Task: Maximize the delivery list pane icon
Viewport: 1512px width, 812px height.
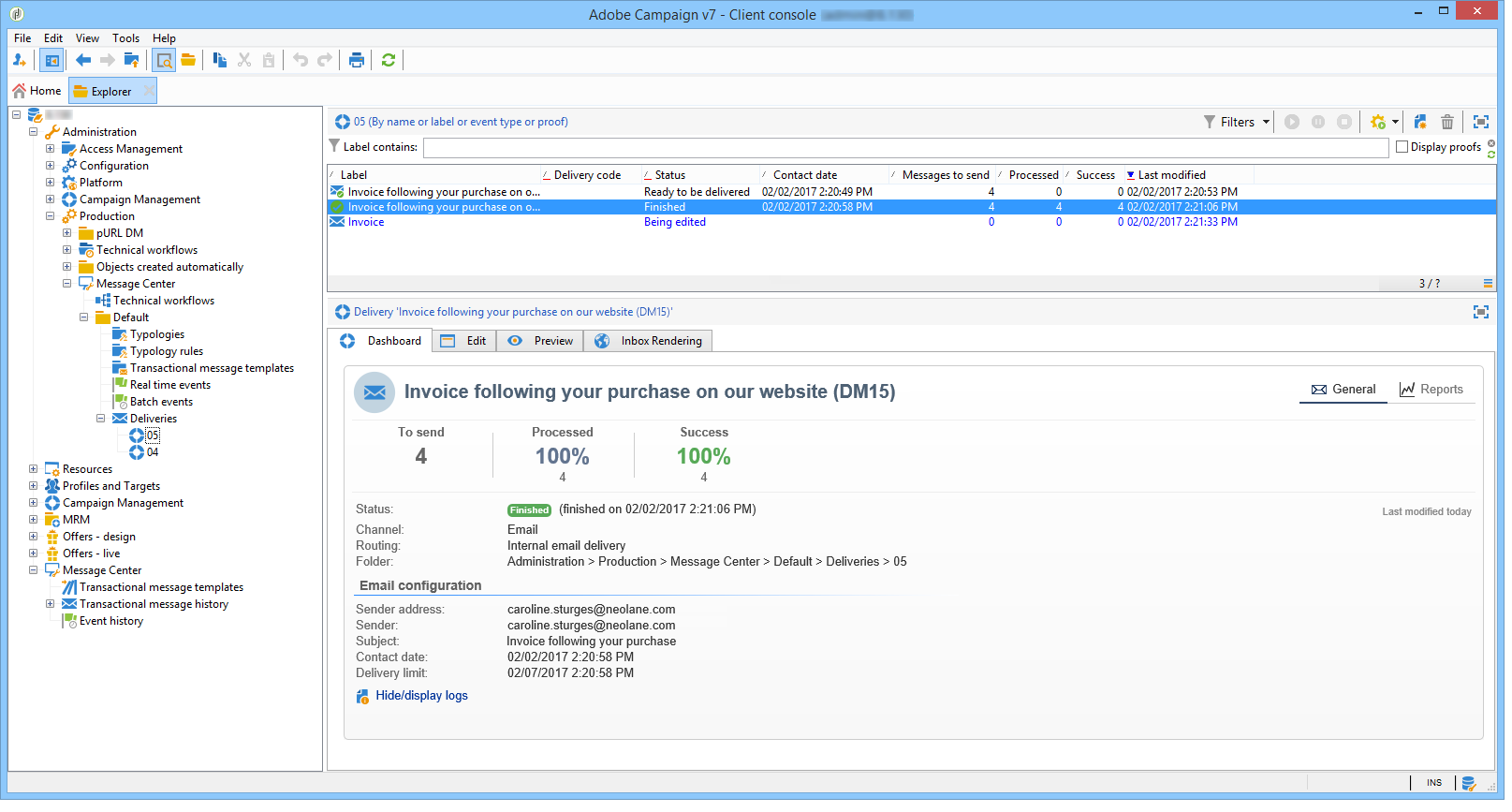Action: point(1481,122)
